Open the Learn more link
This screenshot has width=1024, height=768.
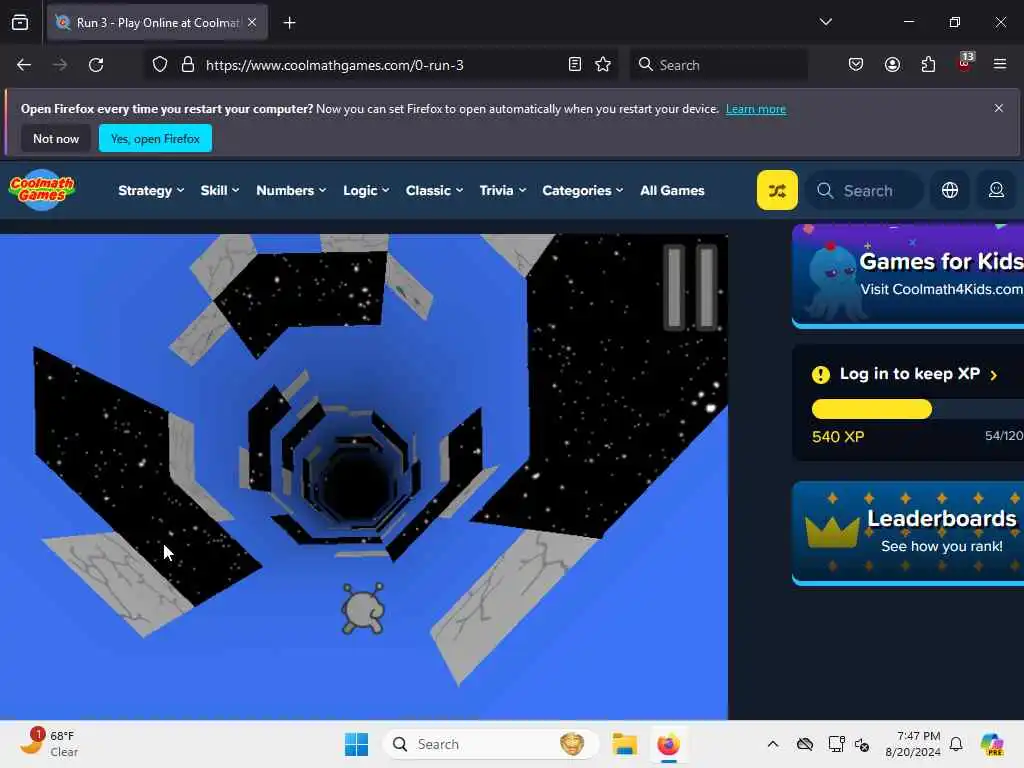point(756,109)
